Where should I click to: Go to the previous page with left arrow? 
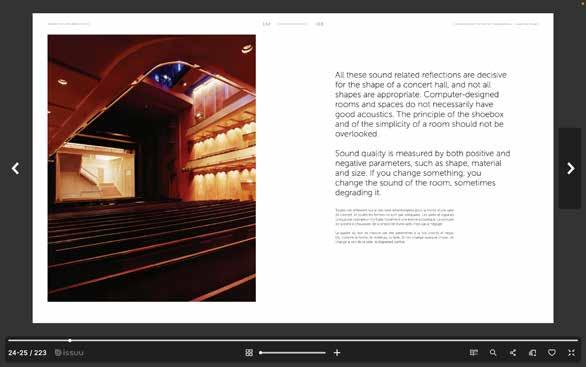pos(15,168)
